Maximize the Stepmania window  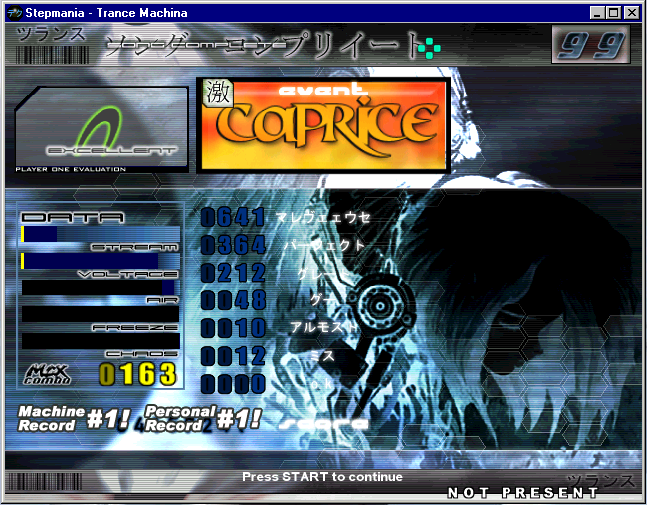point(614,13)
